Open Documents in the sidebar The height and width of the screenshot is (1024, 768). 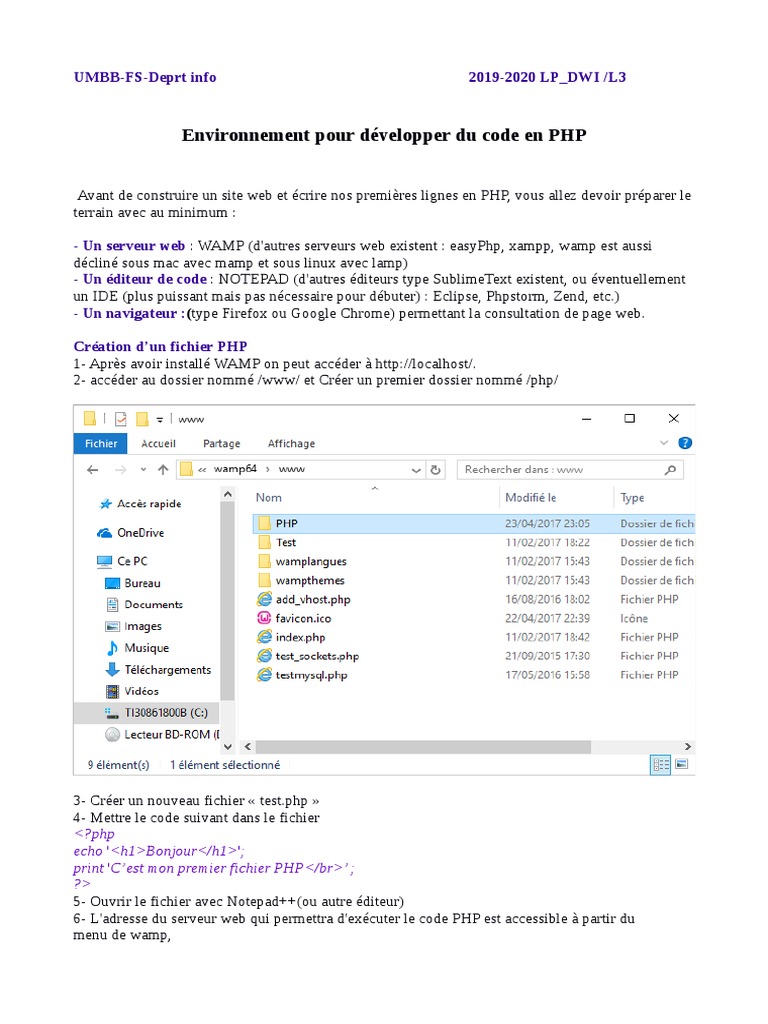tap(153, 605)
